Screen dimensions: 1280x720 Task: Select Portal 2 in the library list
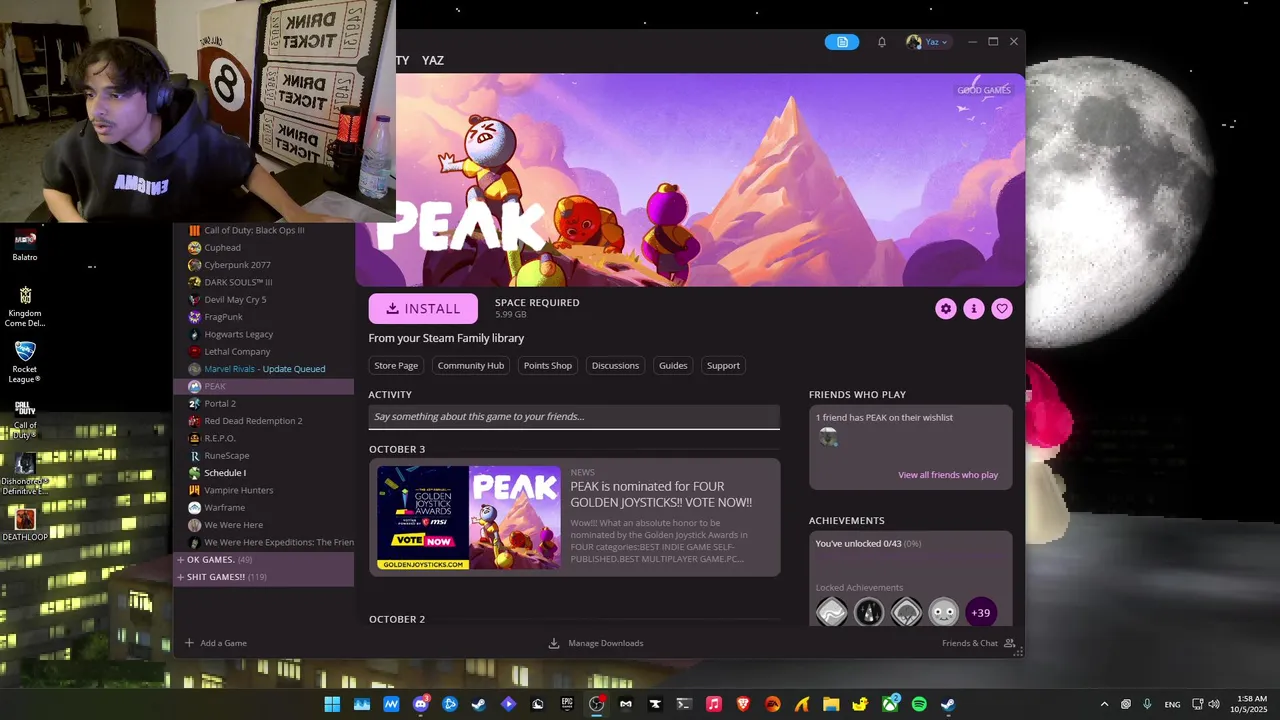click(264, 404)
